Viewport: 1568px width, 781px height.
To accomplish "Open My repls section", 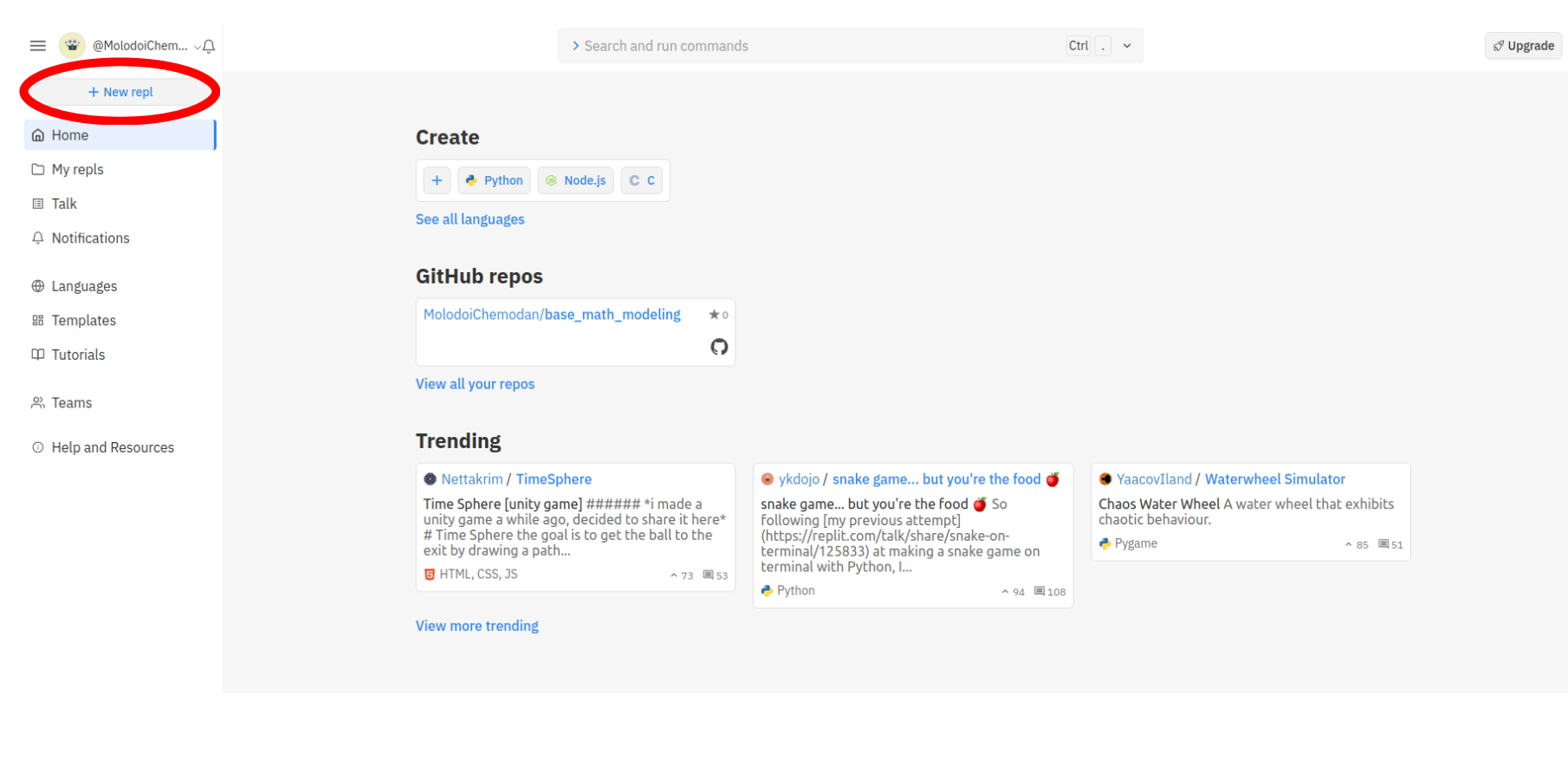I will tap(120, 169).
